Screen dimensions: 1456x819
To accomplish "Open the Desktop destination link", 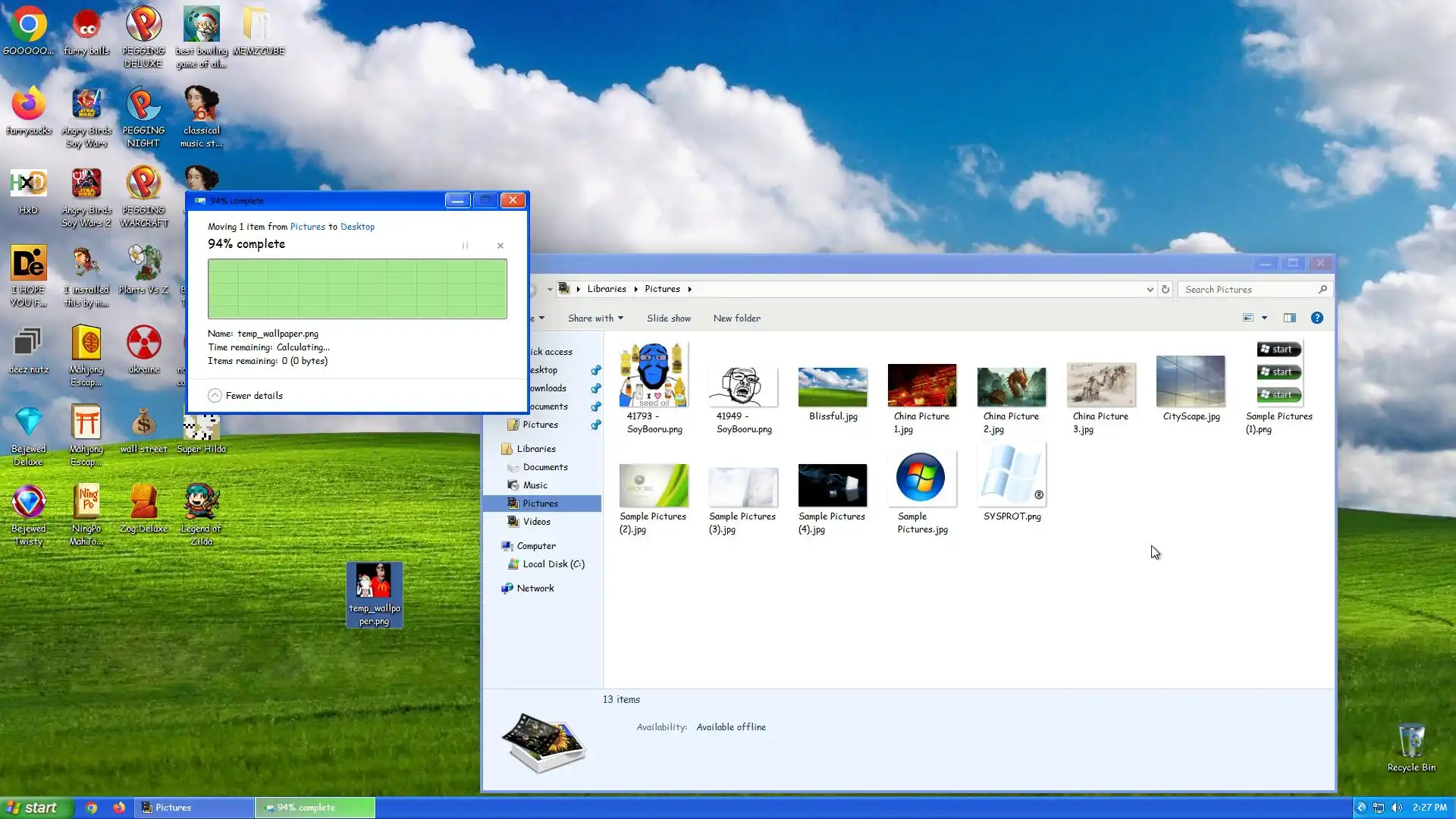I will [357, 227].
